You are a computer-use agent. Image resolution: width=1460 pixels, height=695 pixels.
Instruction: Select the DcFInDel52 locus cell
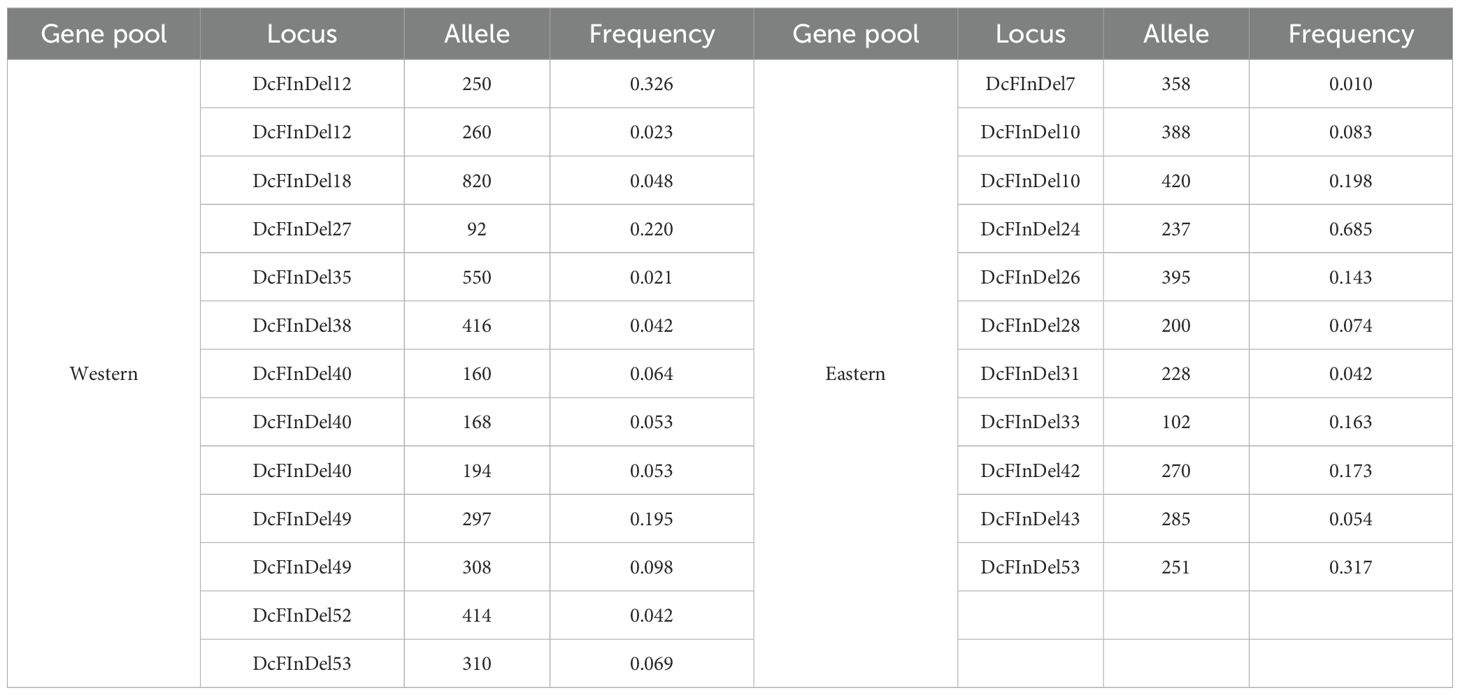[x=302, y=615]
